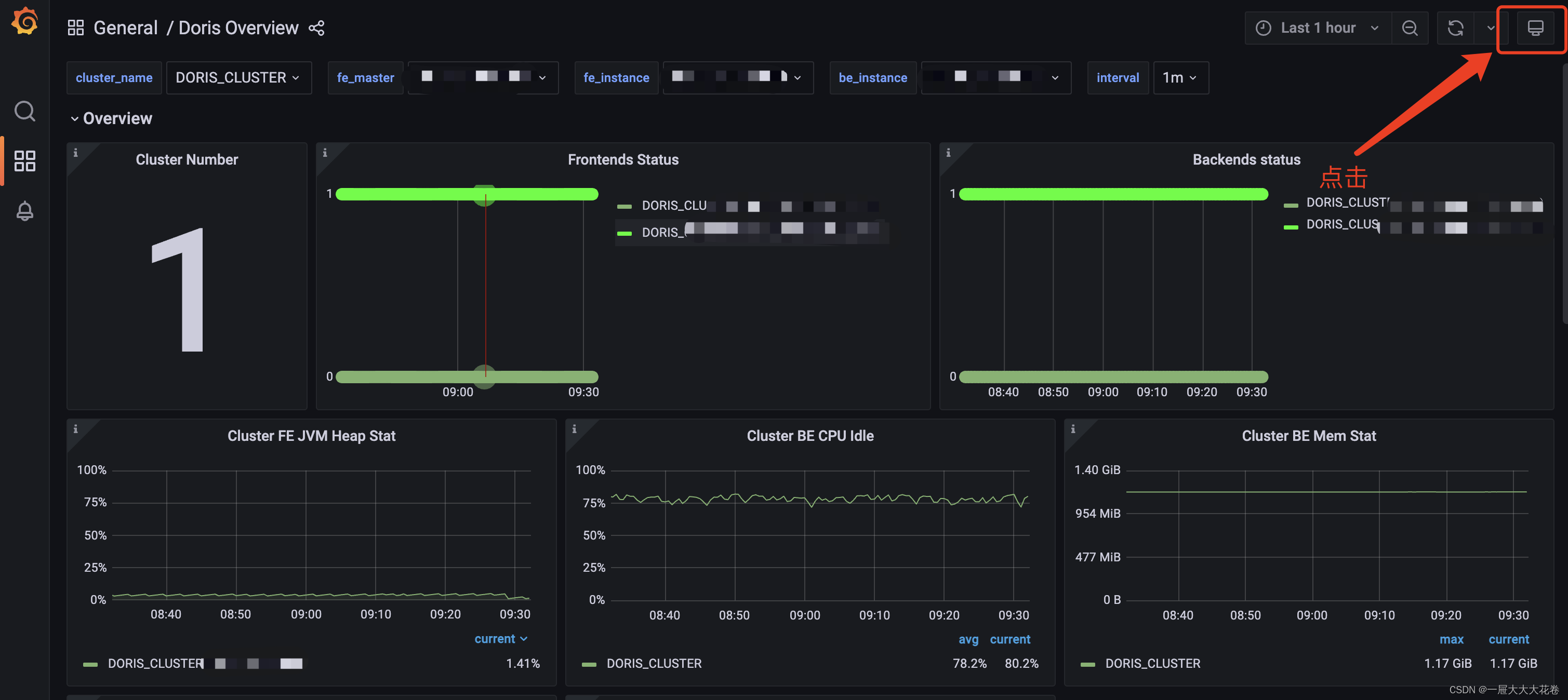Open the DORIS_CLUSTER cluster_name dropdown
Image resolution: width=1568 pixels, height=700 pixels.
point(238,78)
